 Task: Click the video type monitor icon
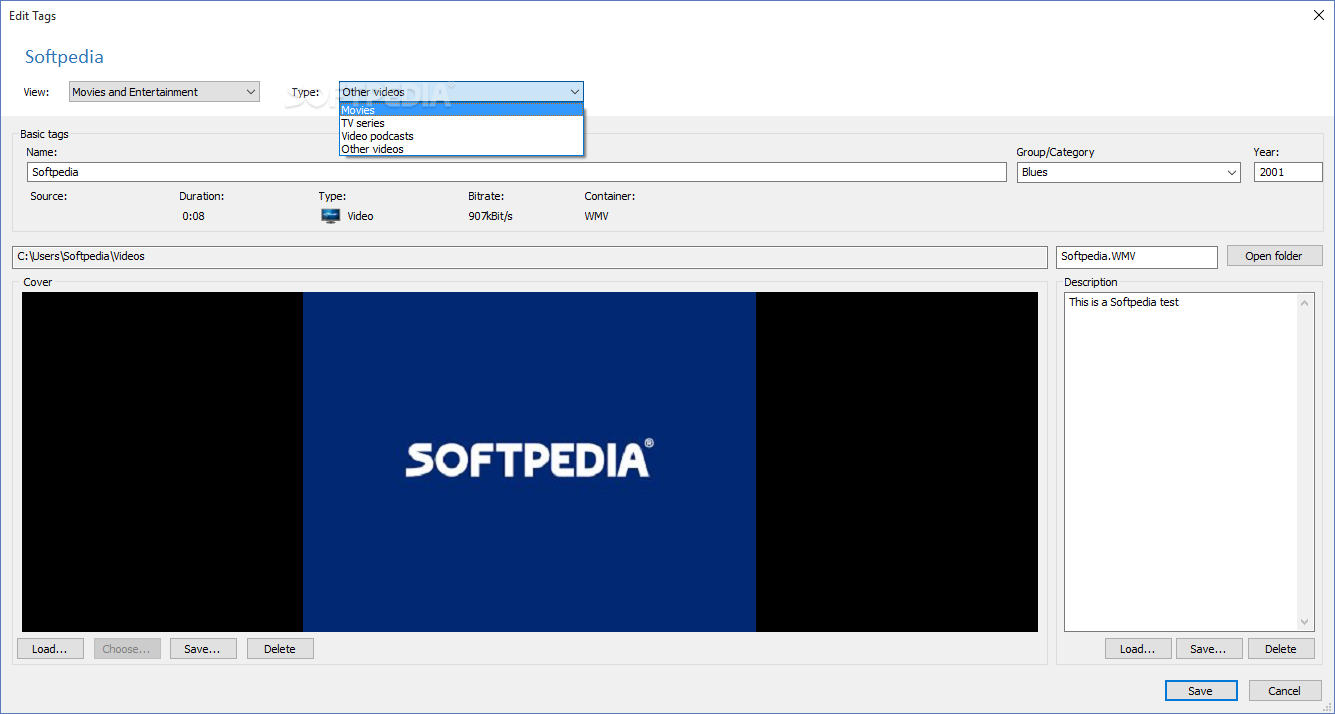pos(331,216)
